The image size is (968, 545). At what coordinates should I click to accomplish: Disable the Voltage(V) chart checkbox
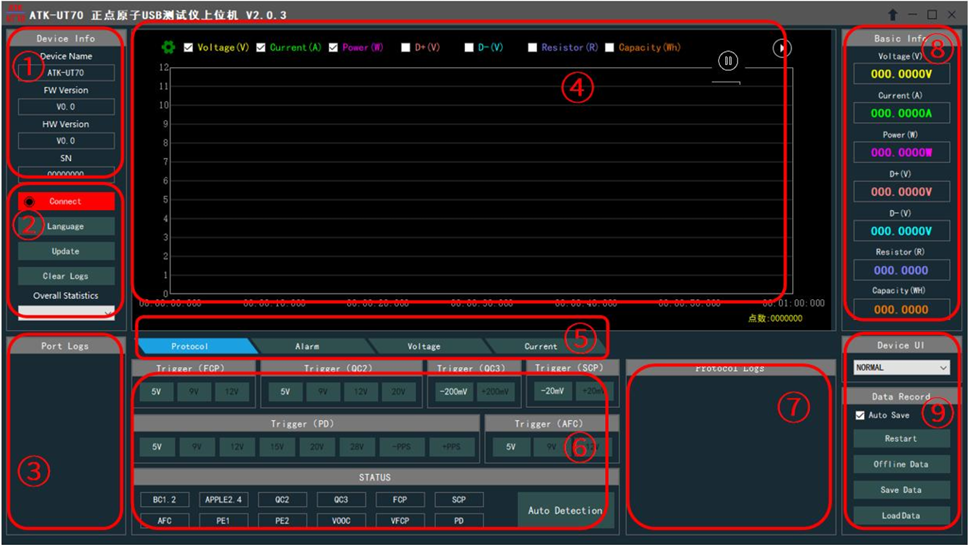click(x=189, y=47)
